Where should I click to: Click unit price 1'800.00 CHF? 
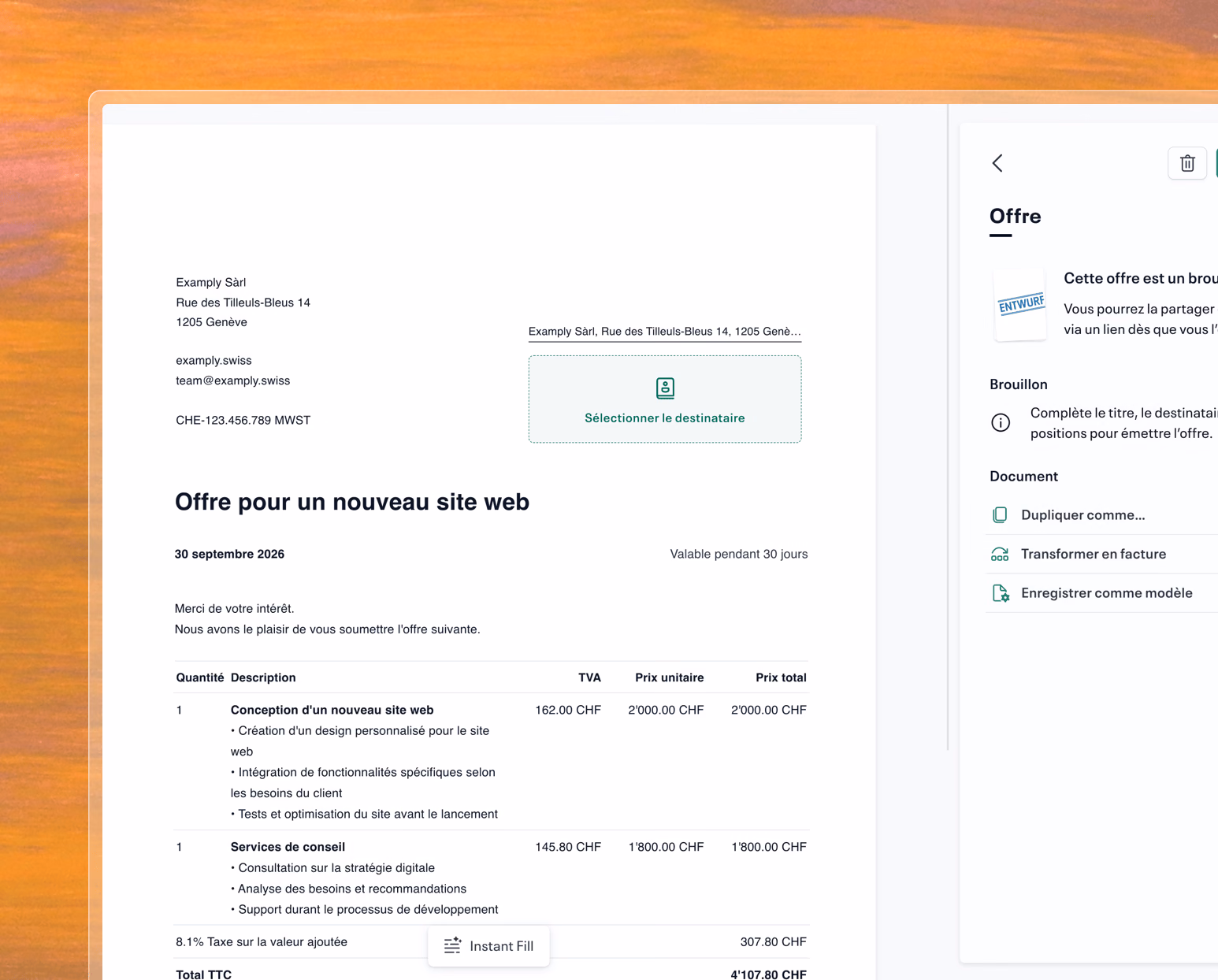pyautogui.click(x=666, y=848)
